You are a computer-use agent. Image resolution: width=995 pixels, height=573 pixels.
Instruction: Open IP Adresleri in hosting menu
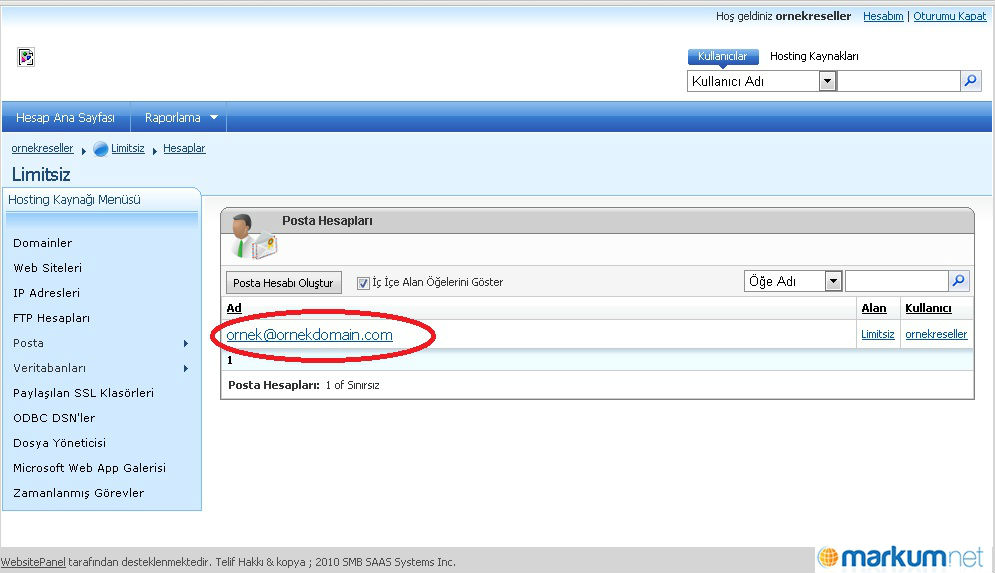coord(46,293)
